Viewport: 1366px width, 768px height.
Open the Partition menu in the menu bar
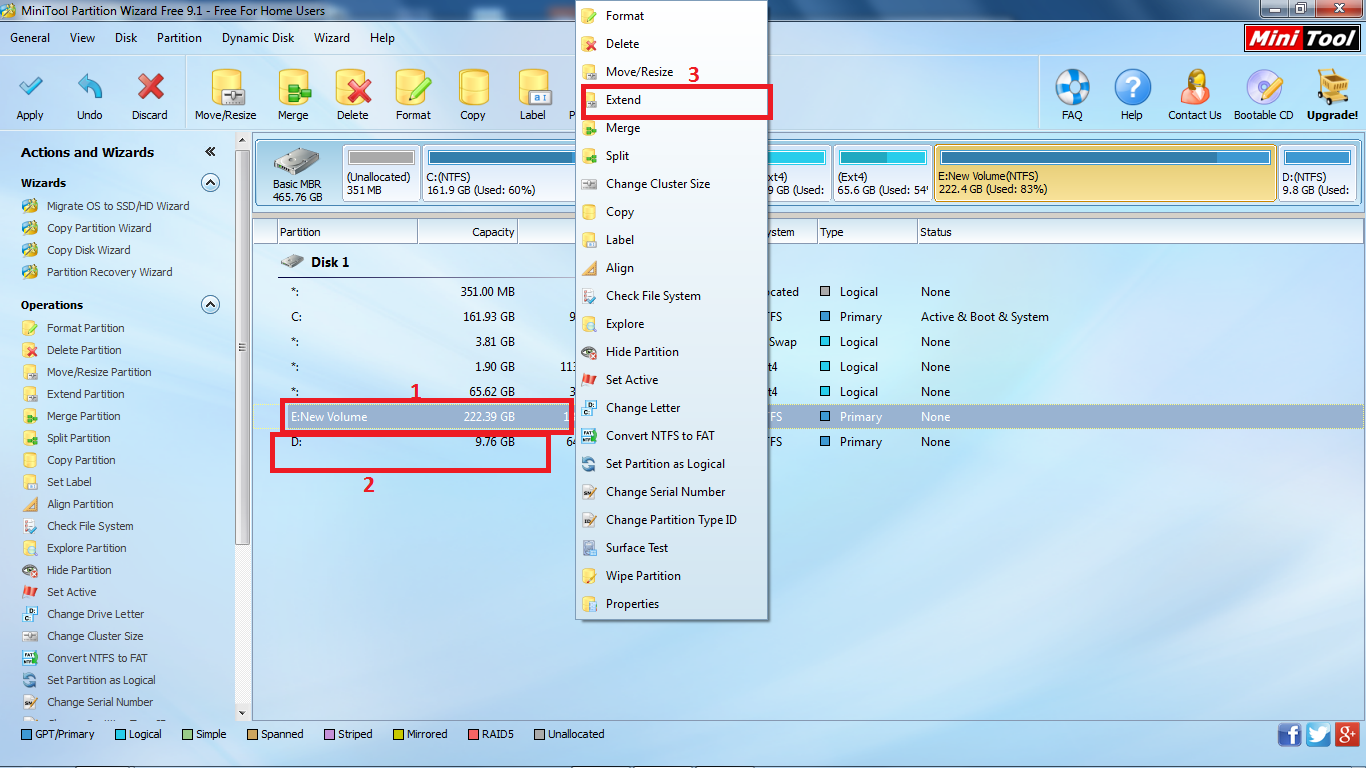pos(179,38)
